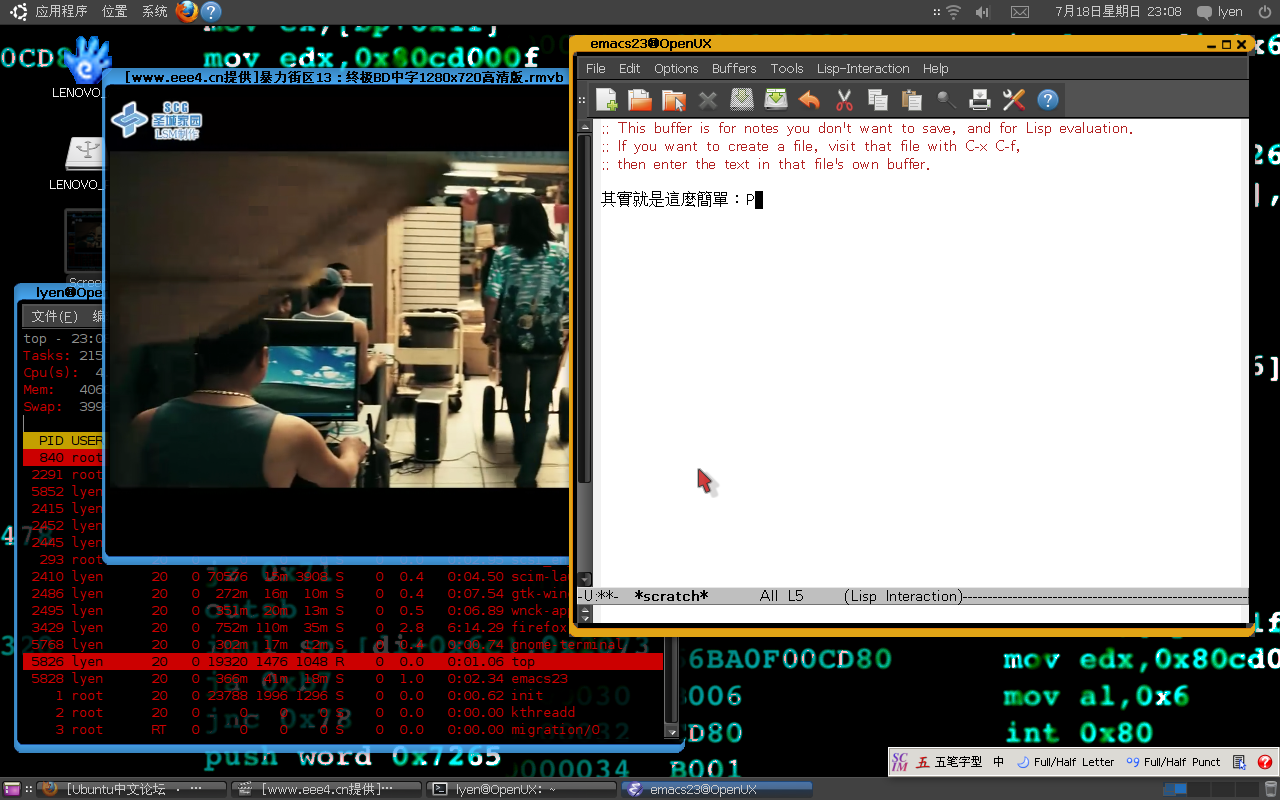Click the Paste clipboard icon in Emacs
The image size is (1280, 800).
pyautogui.click(x=912, y=100)
